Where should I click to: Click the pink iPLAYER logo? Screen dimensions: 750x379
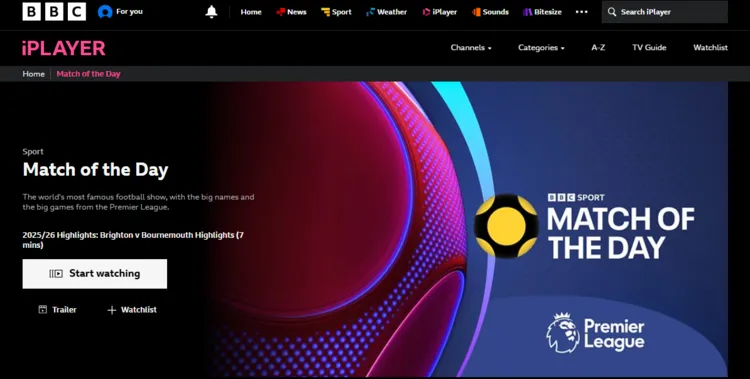pyautogui.click(x=64, y=48)
